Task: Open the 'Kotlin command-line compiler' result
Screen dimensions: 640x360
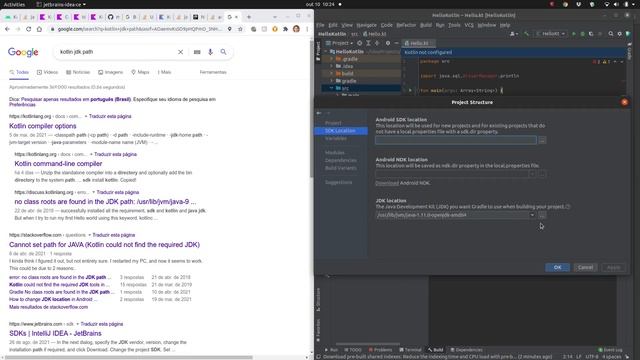Action: tap(58, 164)
